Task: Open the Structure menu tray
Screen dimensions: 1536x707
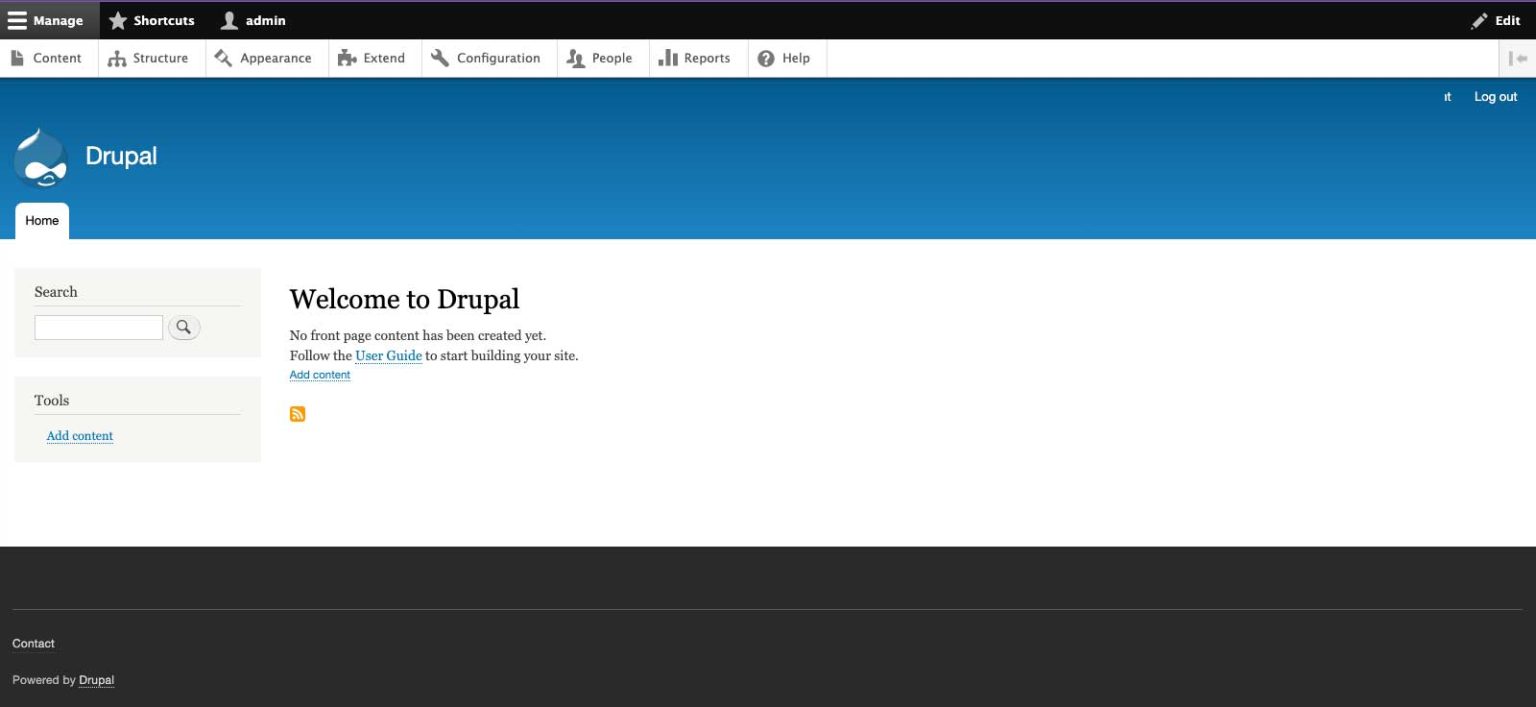Action: (117, 57)
